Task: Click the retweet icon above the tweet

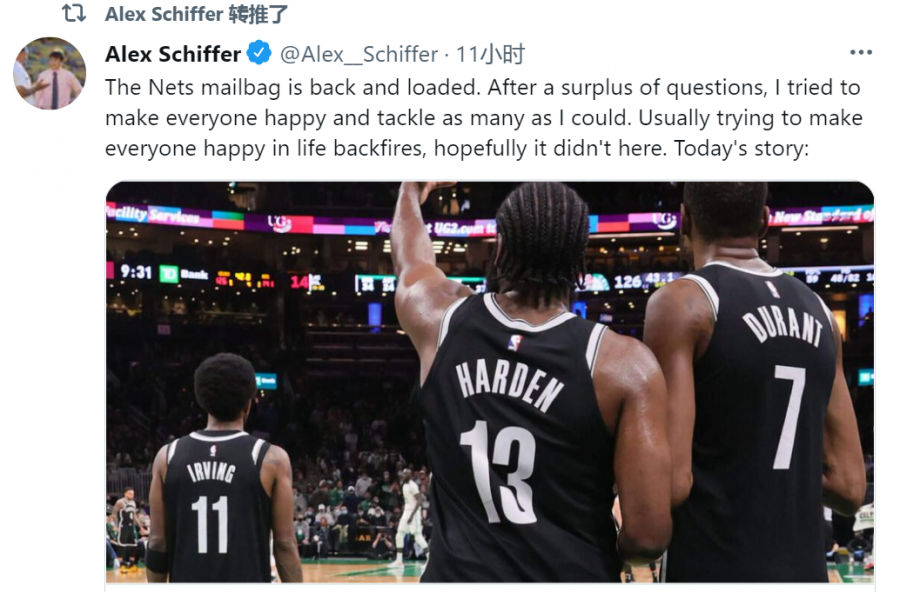Action: [x=73, y=13]
